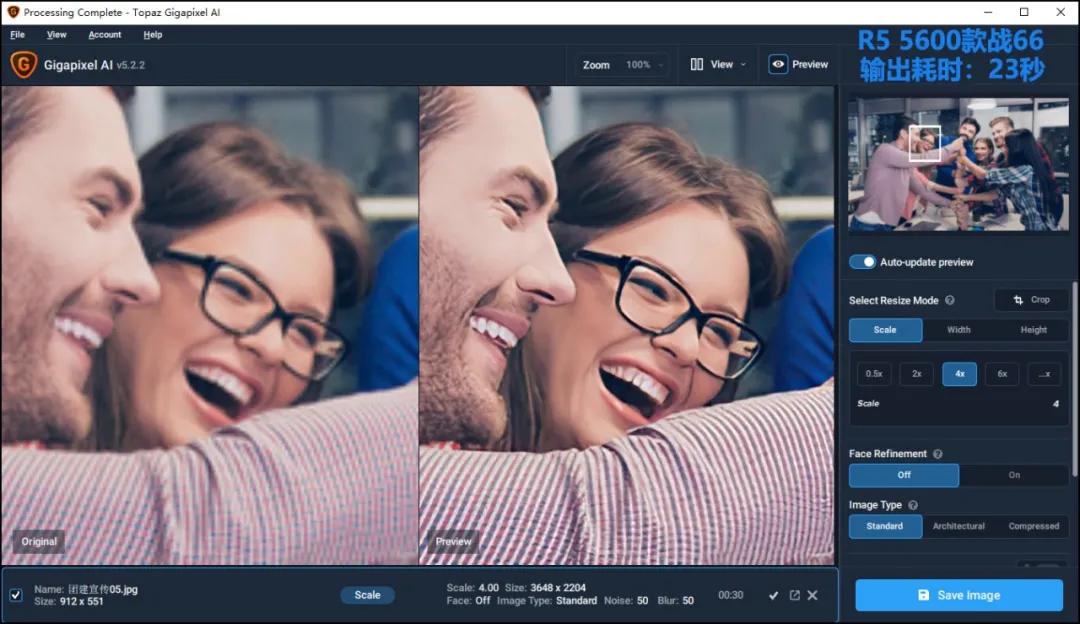The image size is (1080, 624).
Task: Select the custom scale option
Action: [x=1044, y=374]
